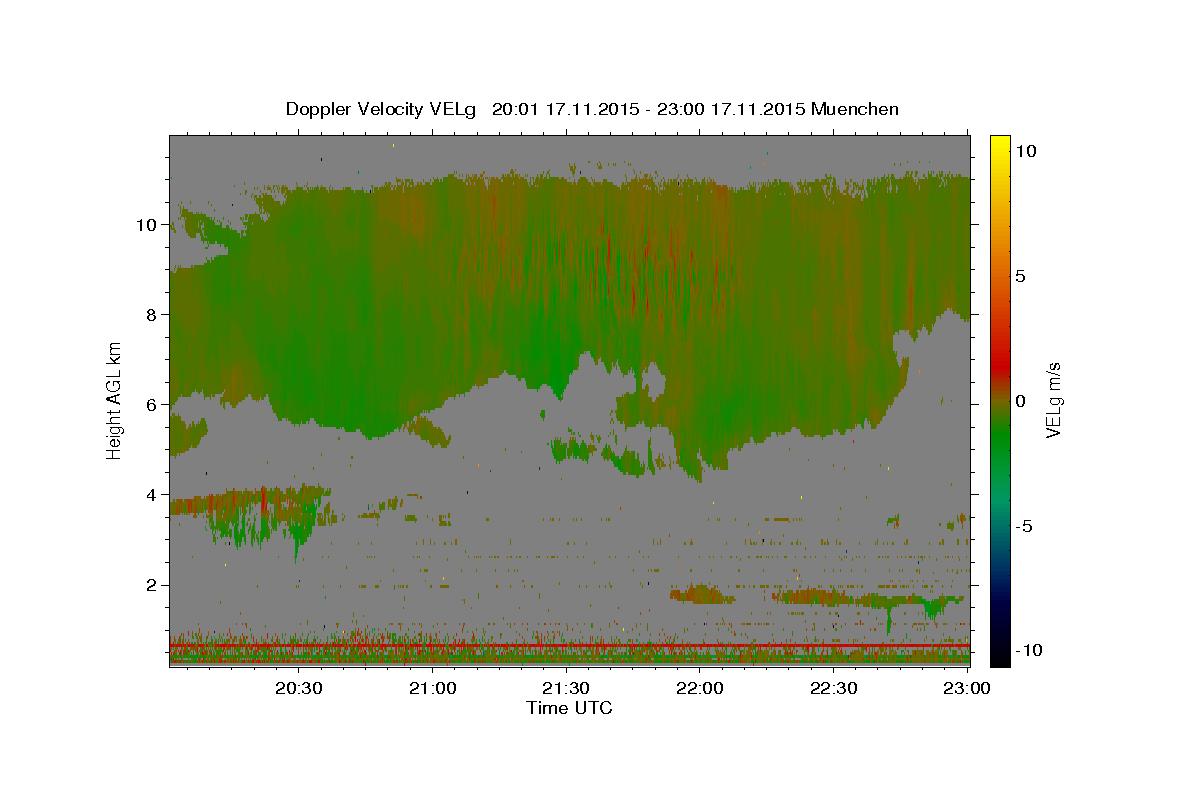Click the '21:30' time axis label
Screen dimensions: 1200x800
pyautogui.click(x=567, y=688)
